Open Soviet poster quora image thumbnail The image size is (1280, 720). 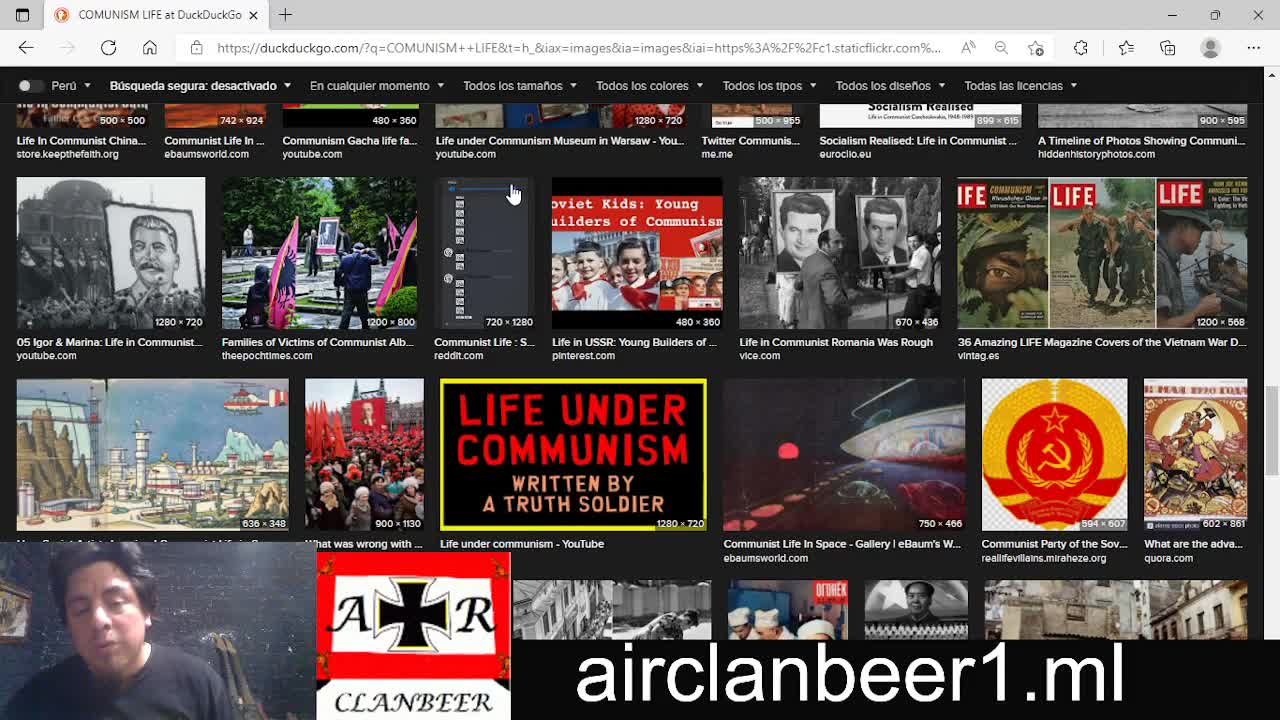click(1196, 454)
